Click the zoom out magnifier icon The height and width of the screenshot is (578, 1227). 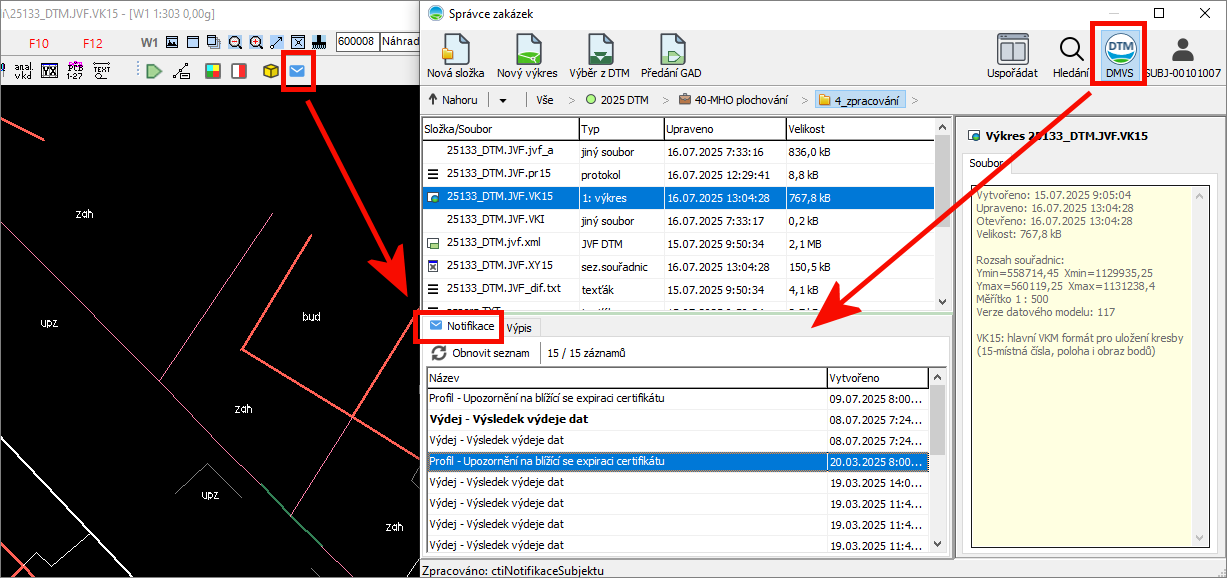point(235,43)
